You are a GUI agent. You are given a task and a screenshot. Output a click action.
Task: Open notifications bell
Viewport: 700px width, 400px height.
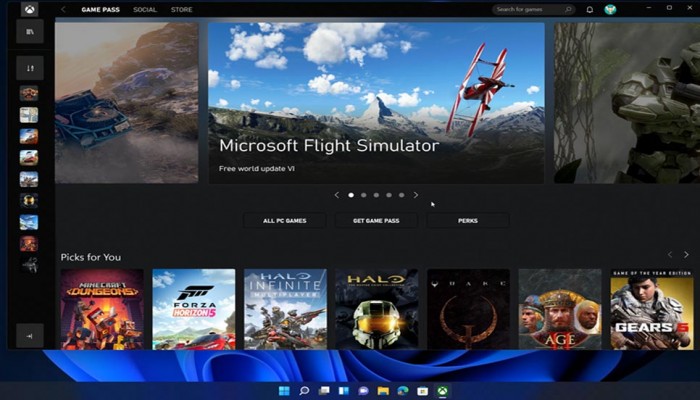589,9
